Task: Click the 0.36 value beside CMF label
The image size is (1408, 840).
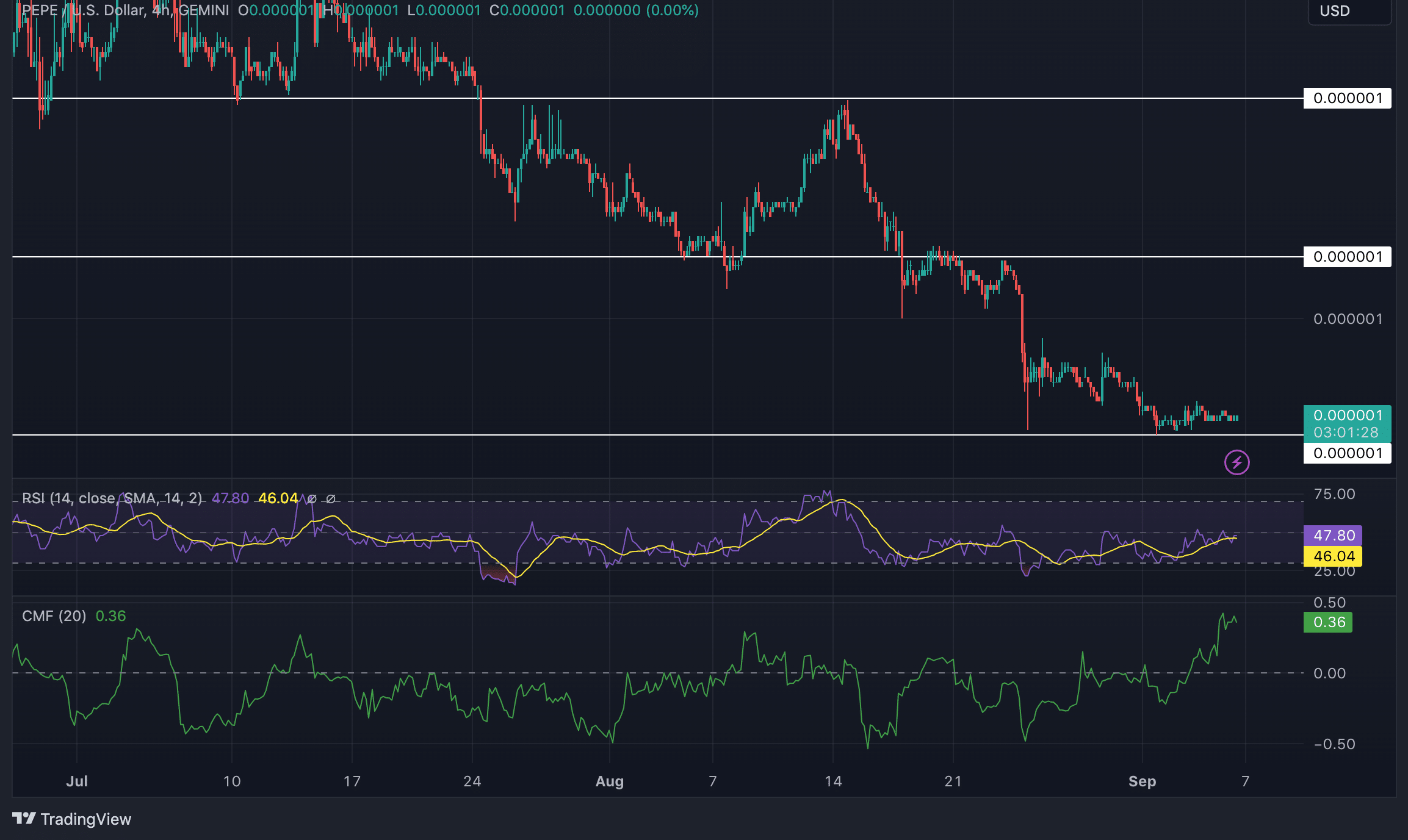Action: click(111, 616)
